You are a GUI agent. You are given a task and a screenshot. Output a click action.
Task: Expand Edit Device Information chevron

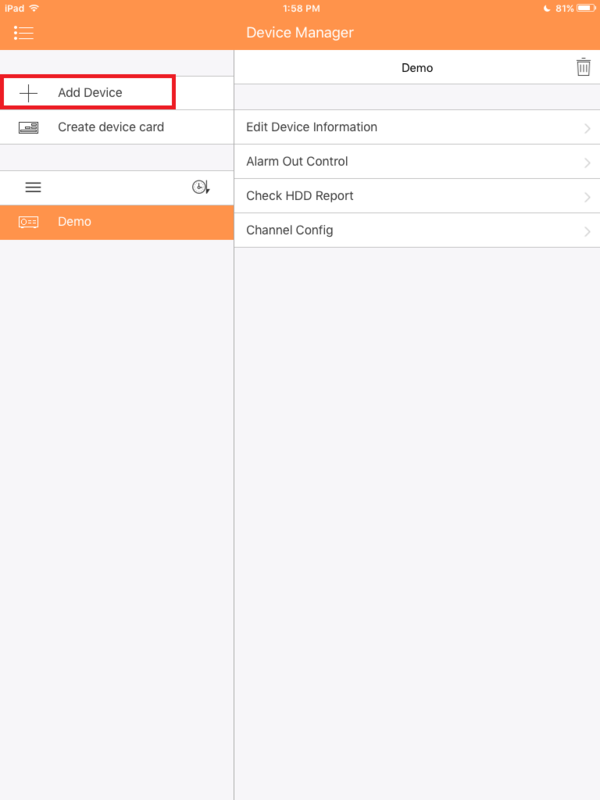tap(587, 128)
